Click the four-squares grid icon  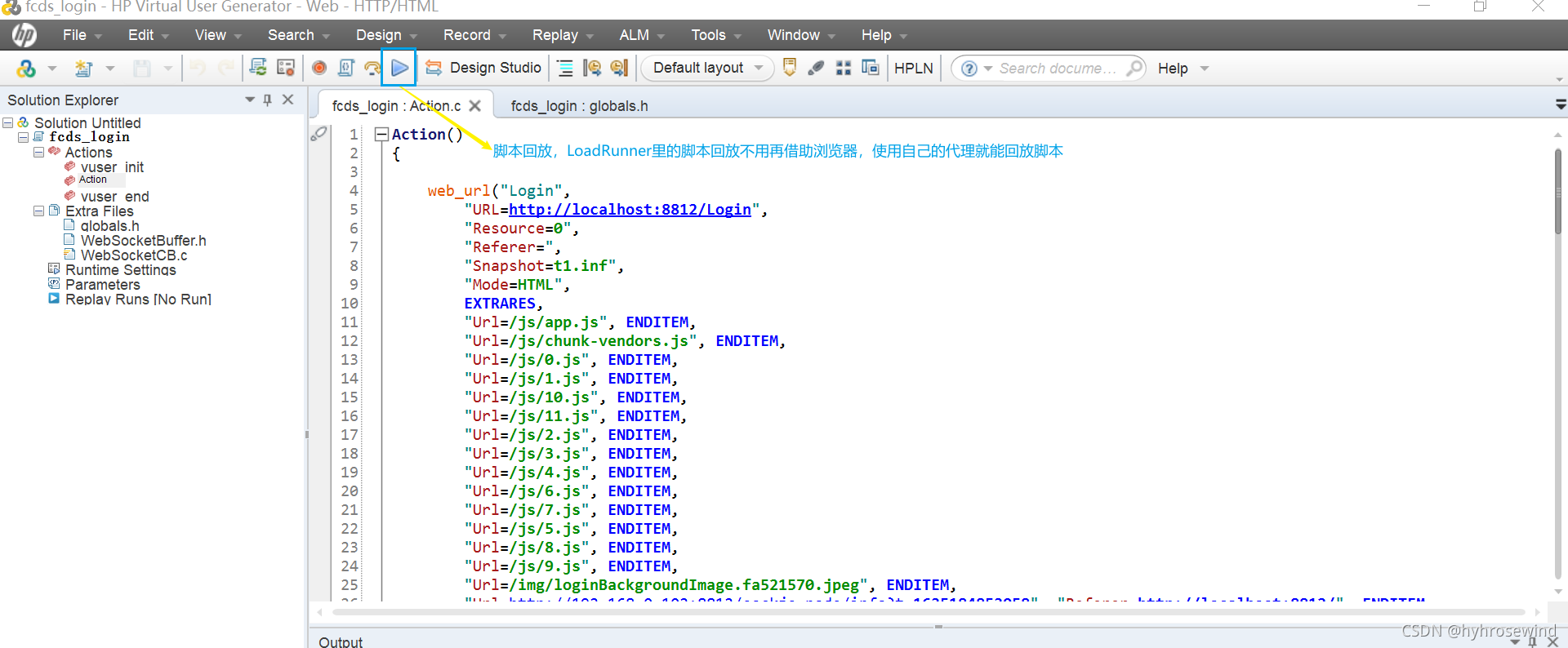[844, 68]
